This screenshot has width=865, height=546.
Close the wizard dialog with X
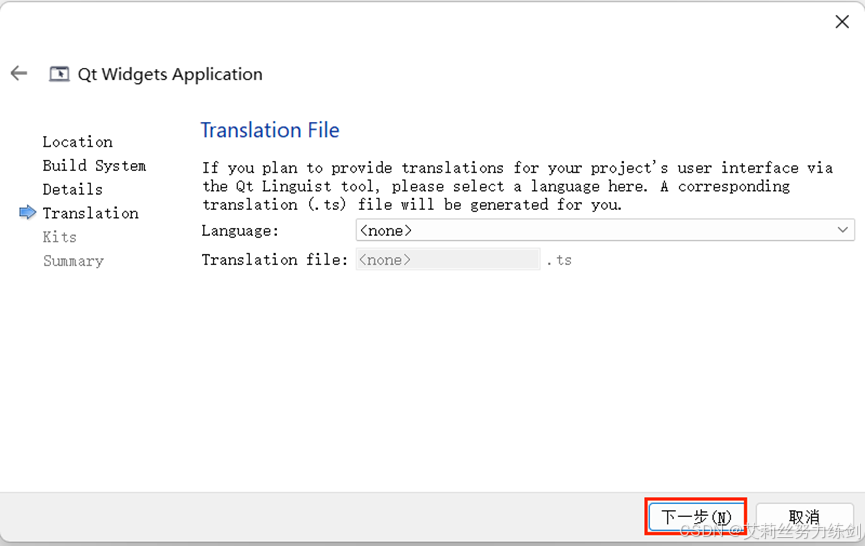click(842, 22)
